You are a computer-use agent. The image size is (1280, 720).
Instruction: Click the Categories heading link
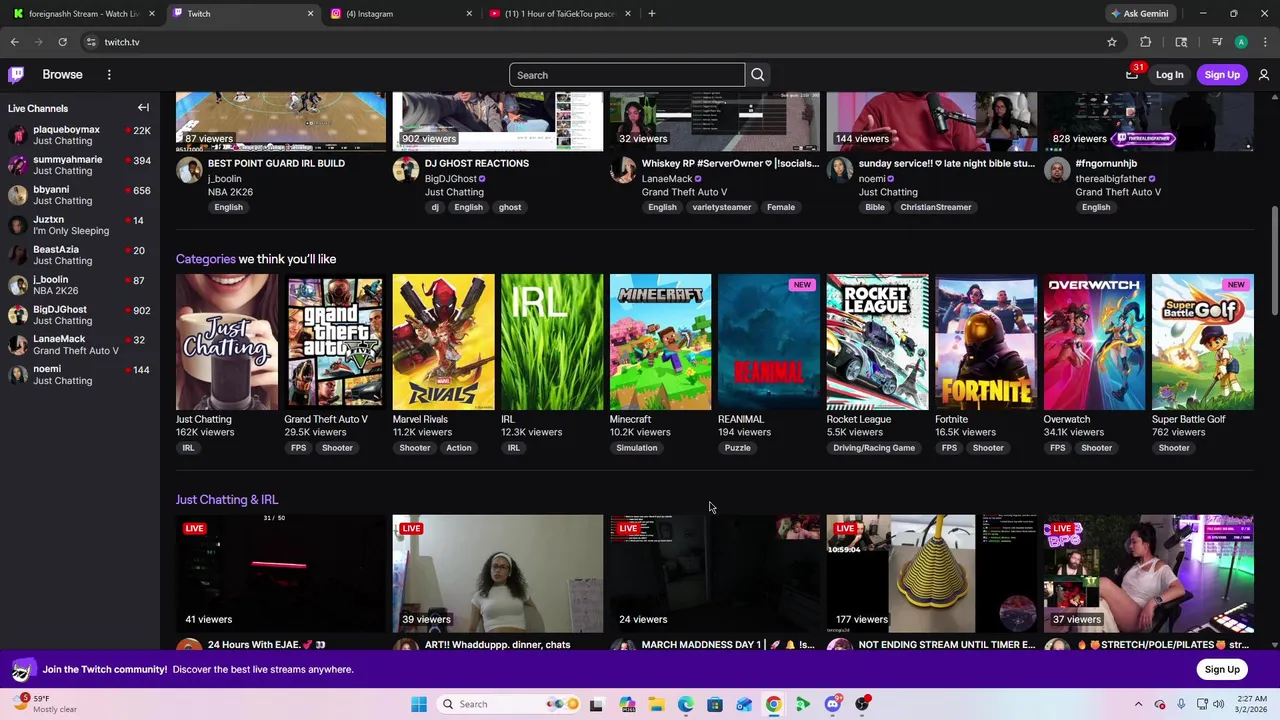tap(206, 259)
